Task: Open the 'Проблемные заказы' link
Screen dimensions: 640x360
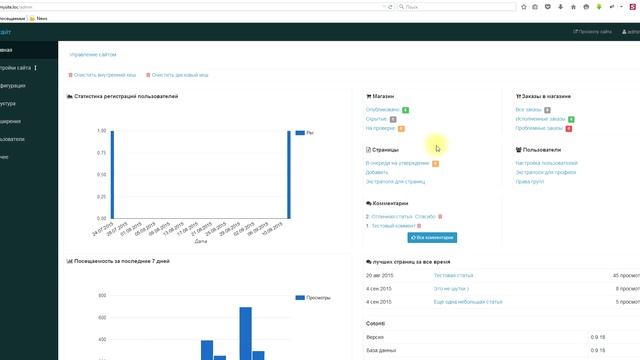Action: (539, 128)
